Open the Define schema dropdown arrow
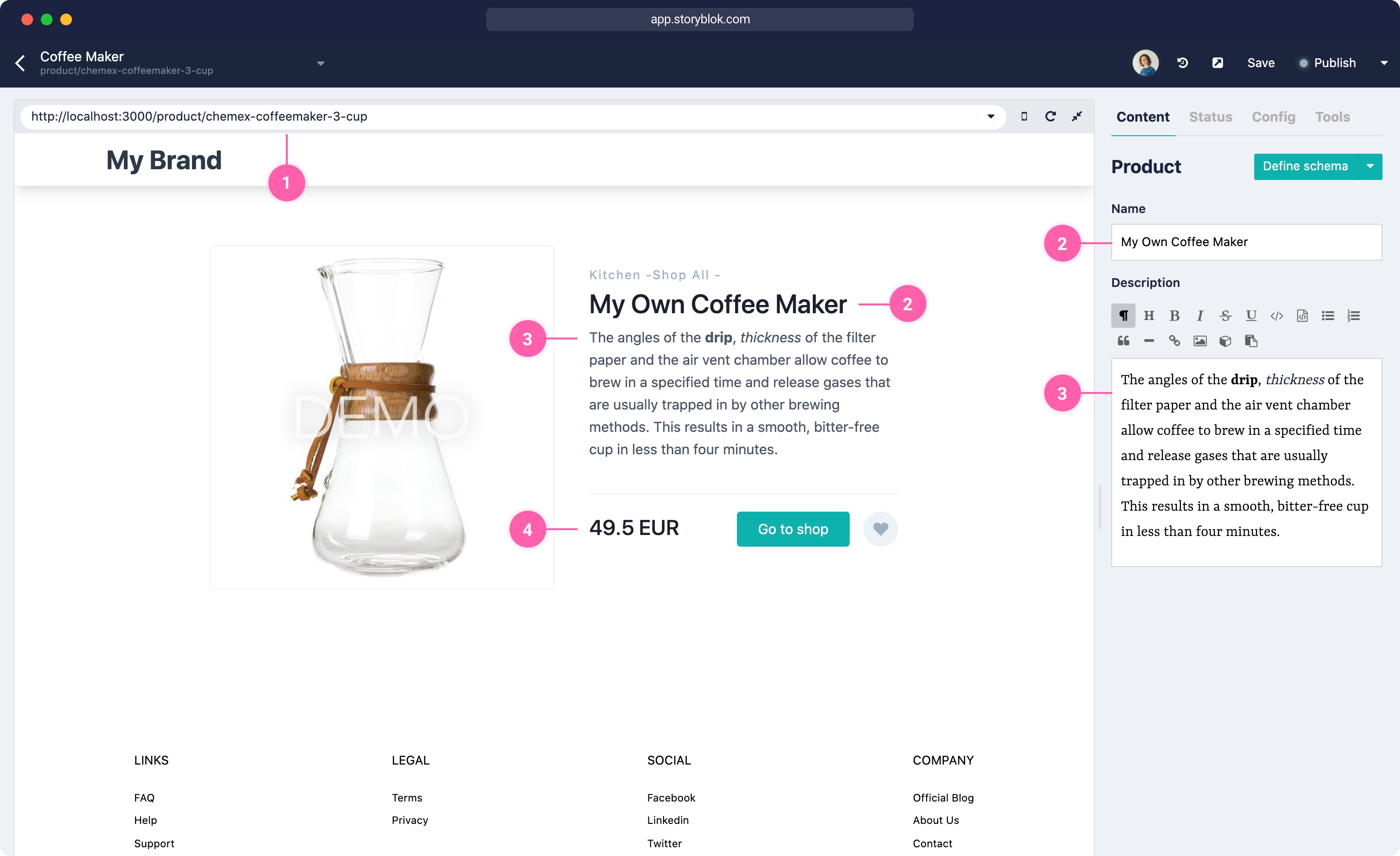 (x=1370, y=166)
